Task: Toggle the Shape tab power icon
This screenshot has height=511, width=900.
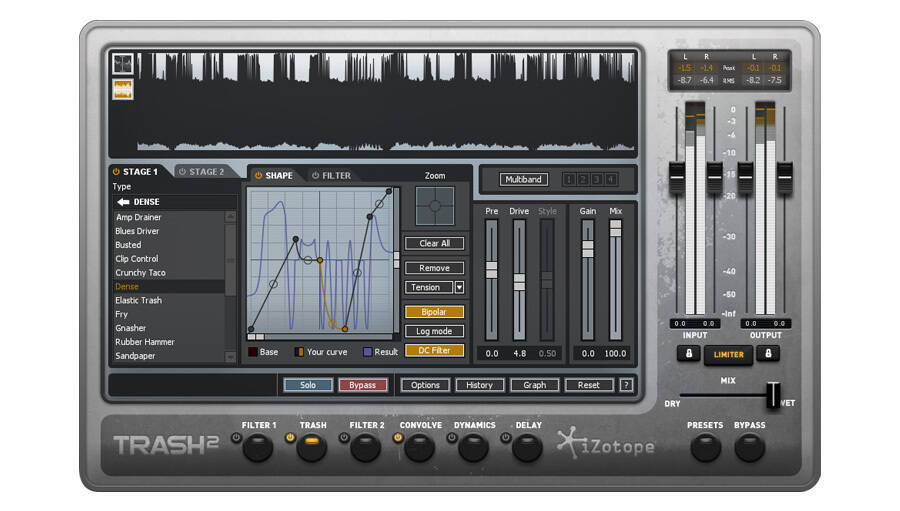Action: (258, 175)
